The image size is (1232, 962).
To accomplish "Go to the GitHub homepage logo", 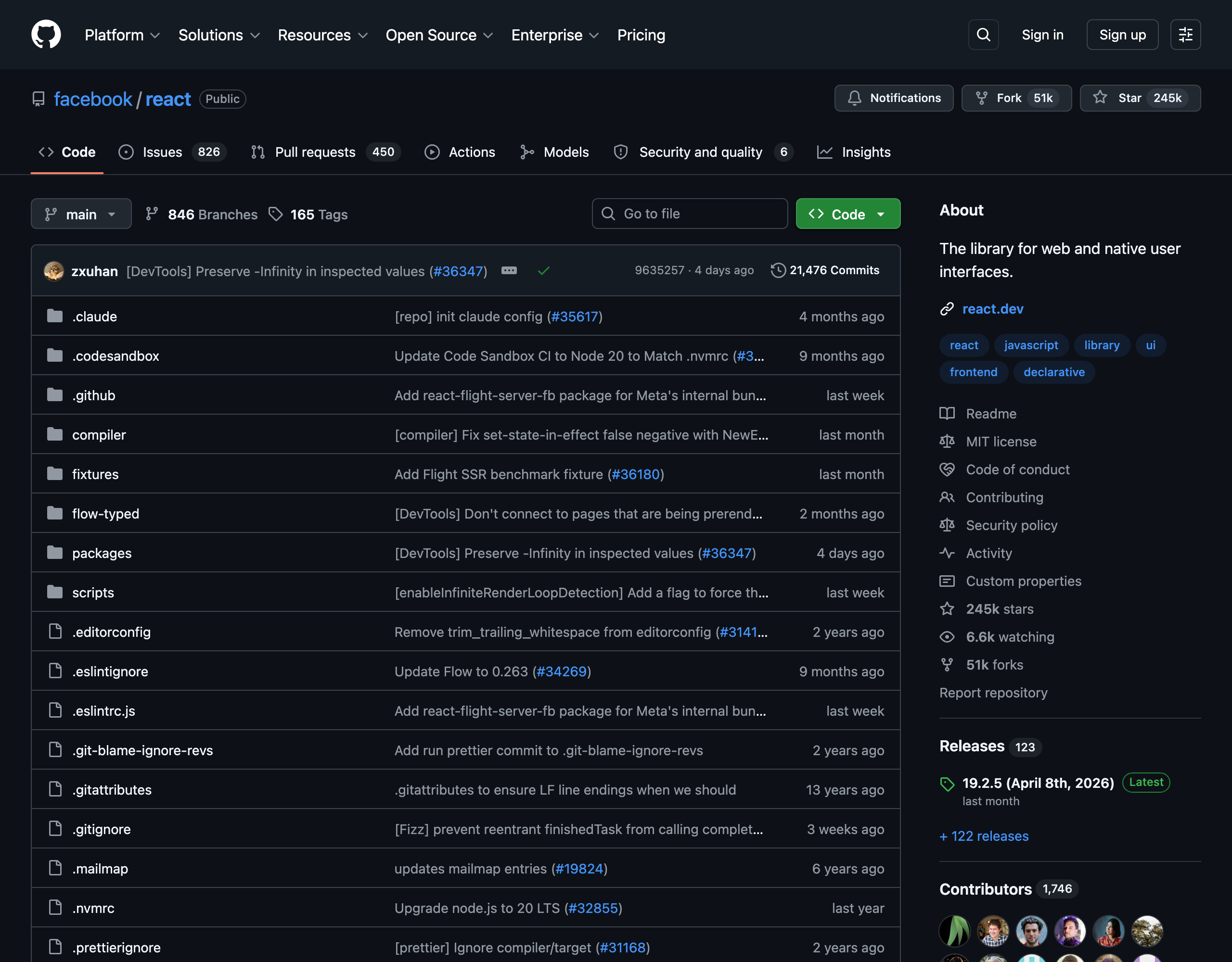I will [x=46, y=35].
